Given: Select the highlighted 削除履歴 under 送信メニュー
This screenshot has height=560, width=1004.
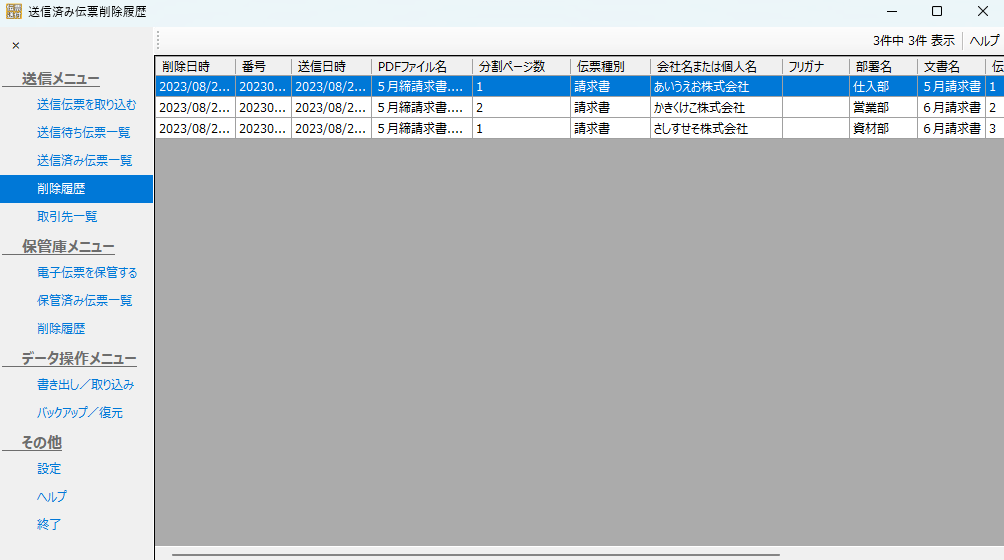Looking at the screenshot, I should pos(61,188).
